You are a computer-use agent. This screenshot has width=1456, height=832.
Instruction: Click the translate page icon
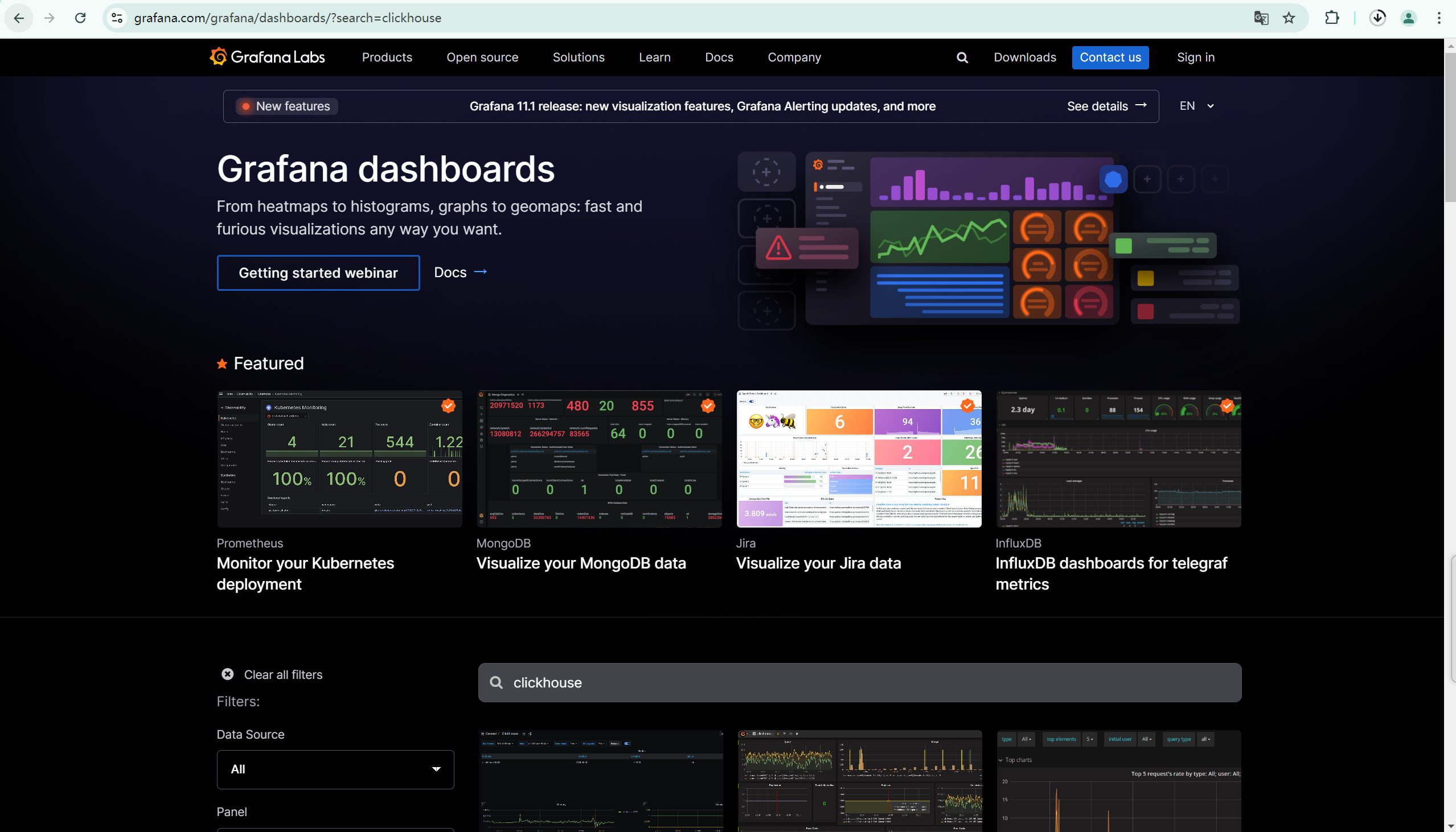point(1261,18)
